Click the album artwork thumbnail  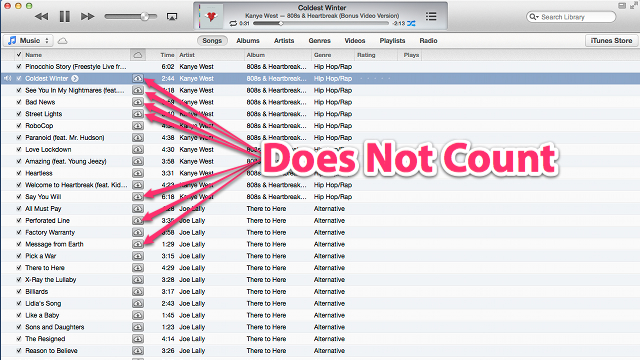pos(211,16)
